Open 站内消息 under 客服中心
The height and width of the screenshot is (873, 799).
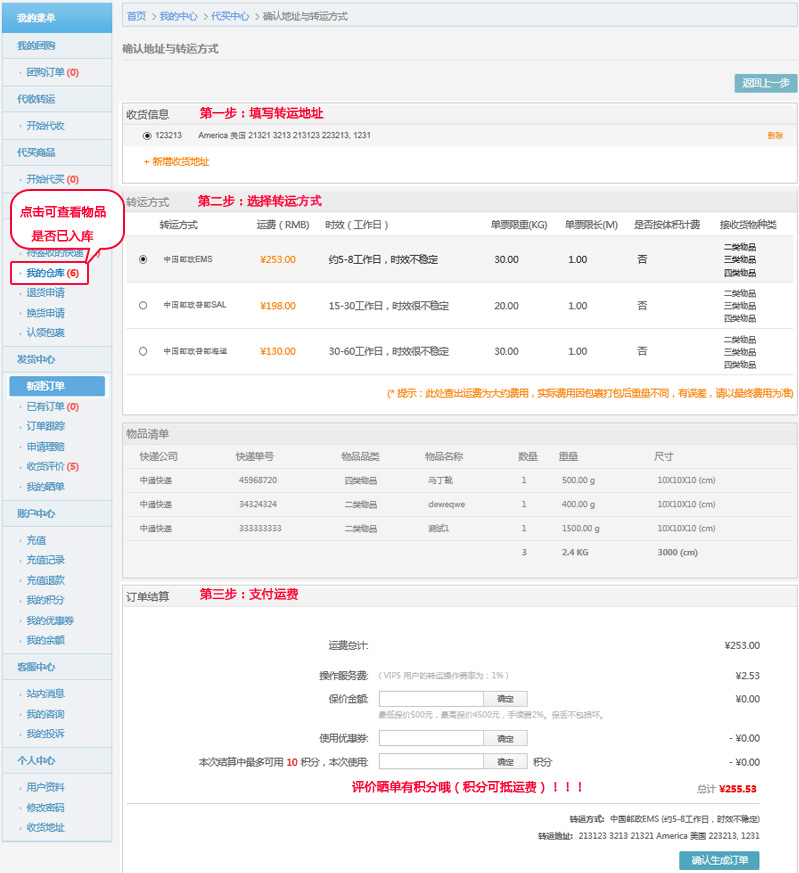45,693
